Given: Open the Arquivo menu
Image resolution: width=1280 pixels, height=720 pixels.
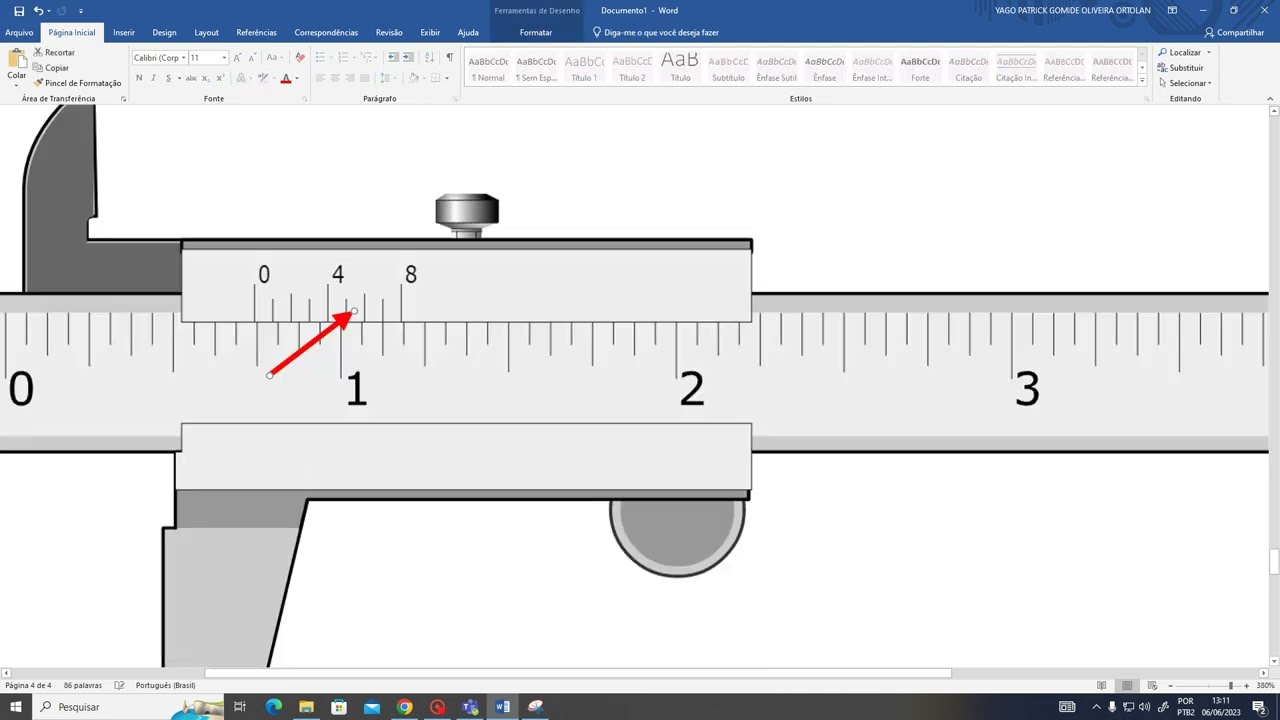Looking at the screenshot, I should (x=19, y=32).
